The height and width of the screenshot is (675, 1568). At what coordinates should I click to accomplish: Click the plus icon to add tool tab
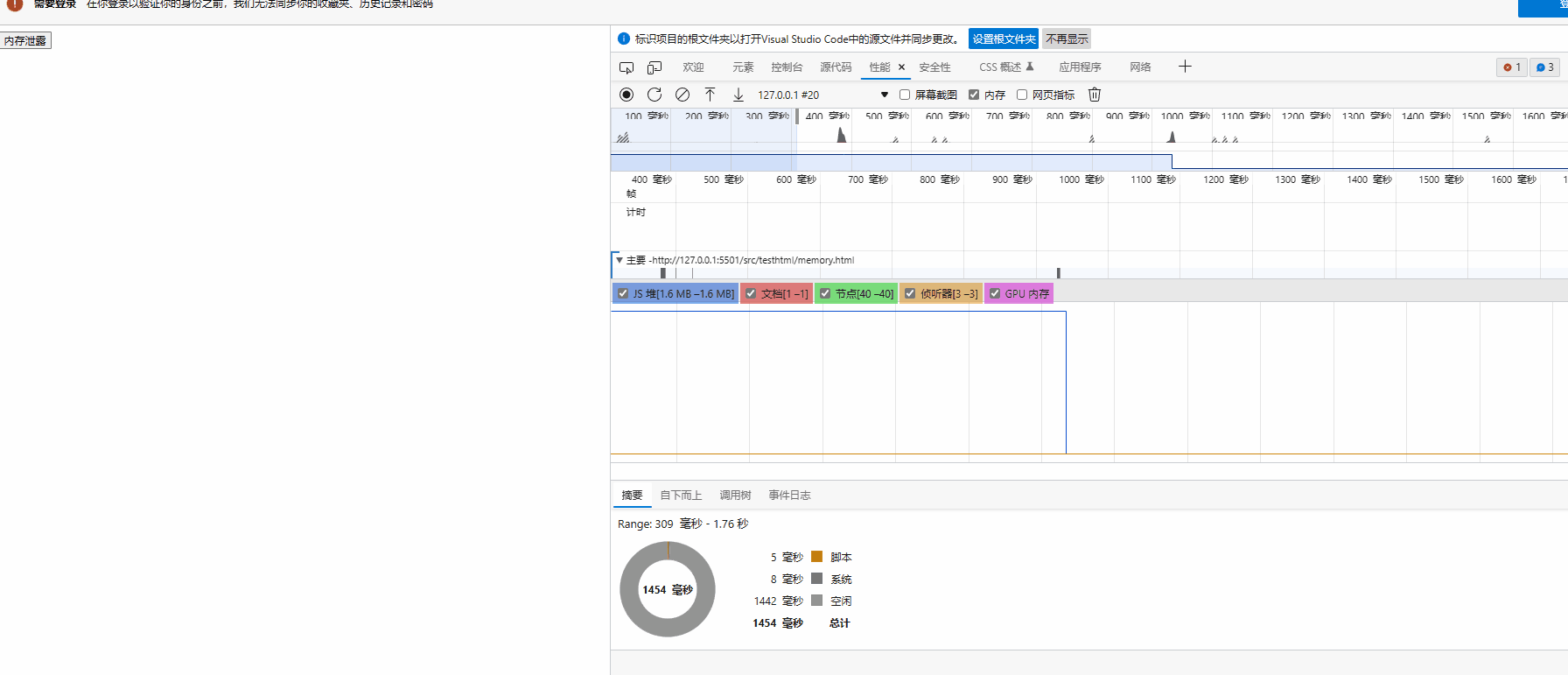[x=1185, y=67]
